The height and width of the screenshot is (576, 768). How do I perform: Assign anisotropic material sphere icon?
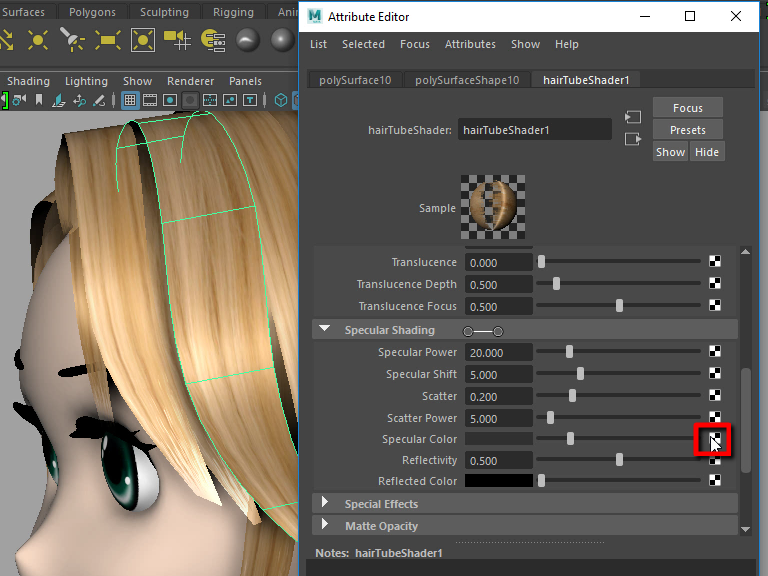(248, 40)
